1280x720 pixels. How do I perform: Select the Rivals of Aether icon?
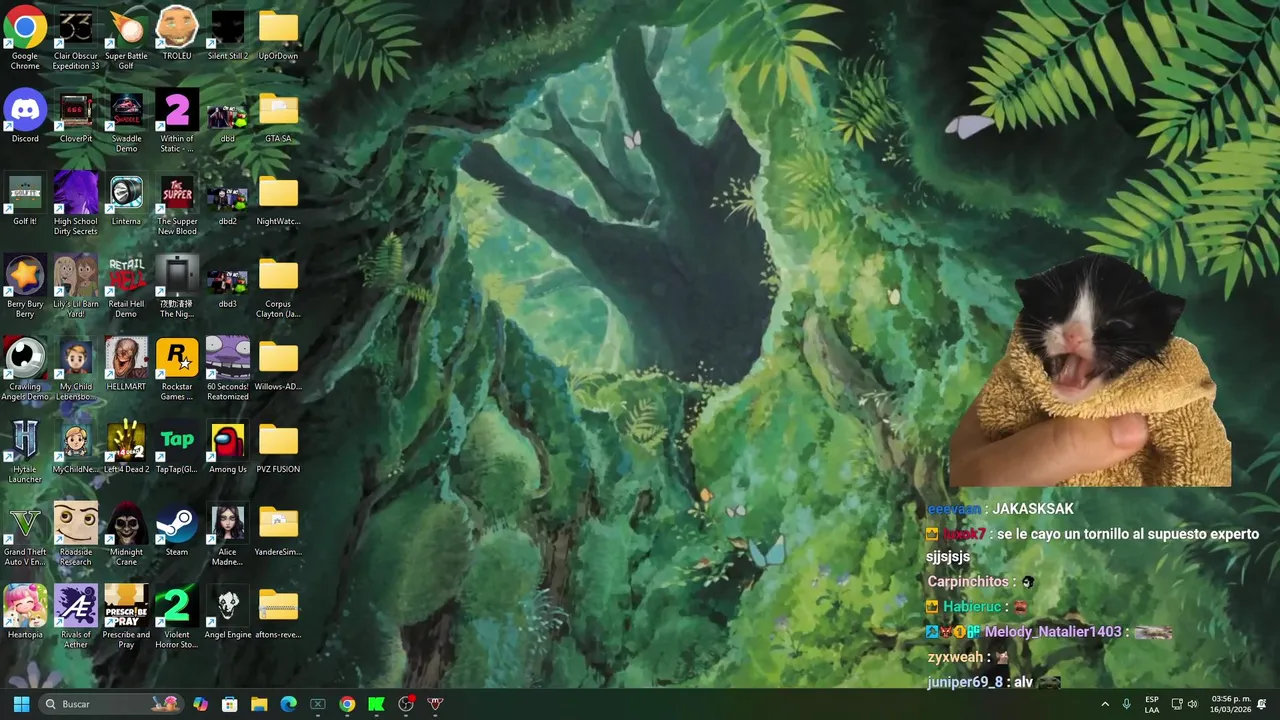click(76, 618)
